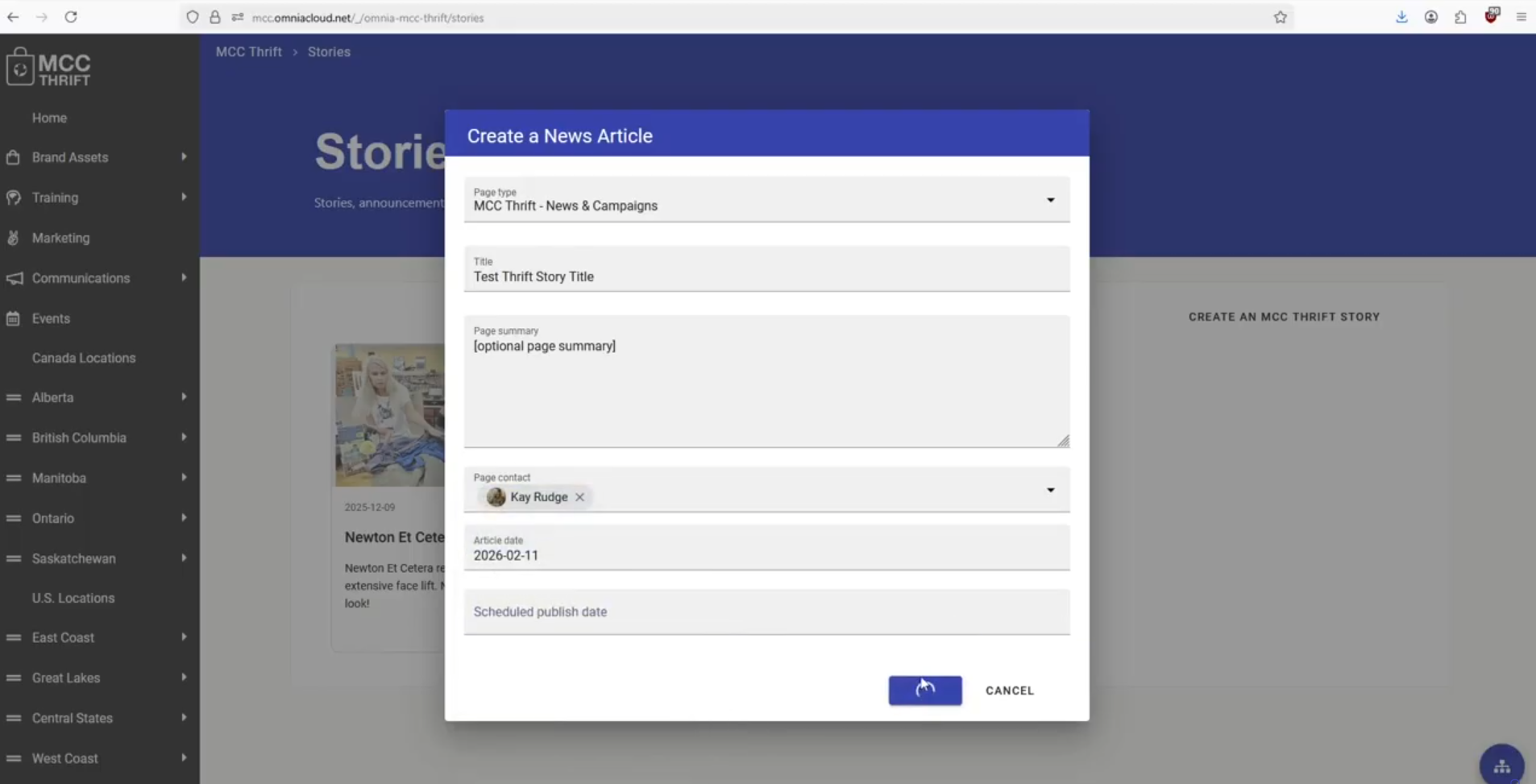1536x784 pixels.
Task: Remove Kay Rudge from Page contact
Action: click(579, 497)
